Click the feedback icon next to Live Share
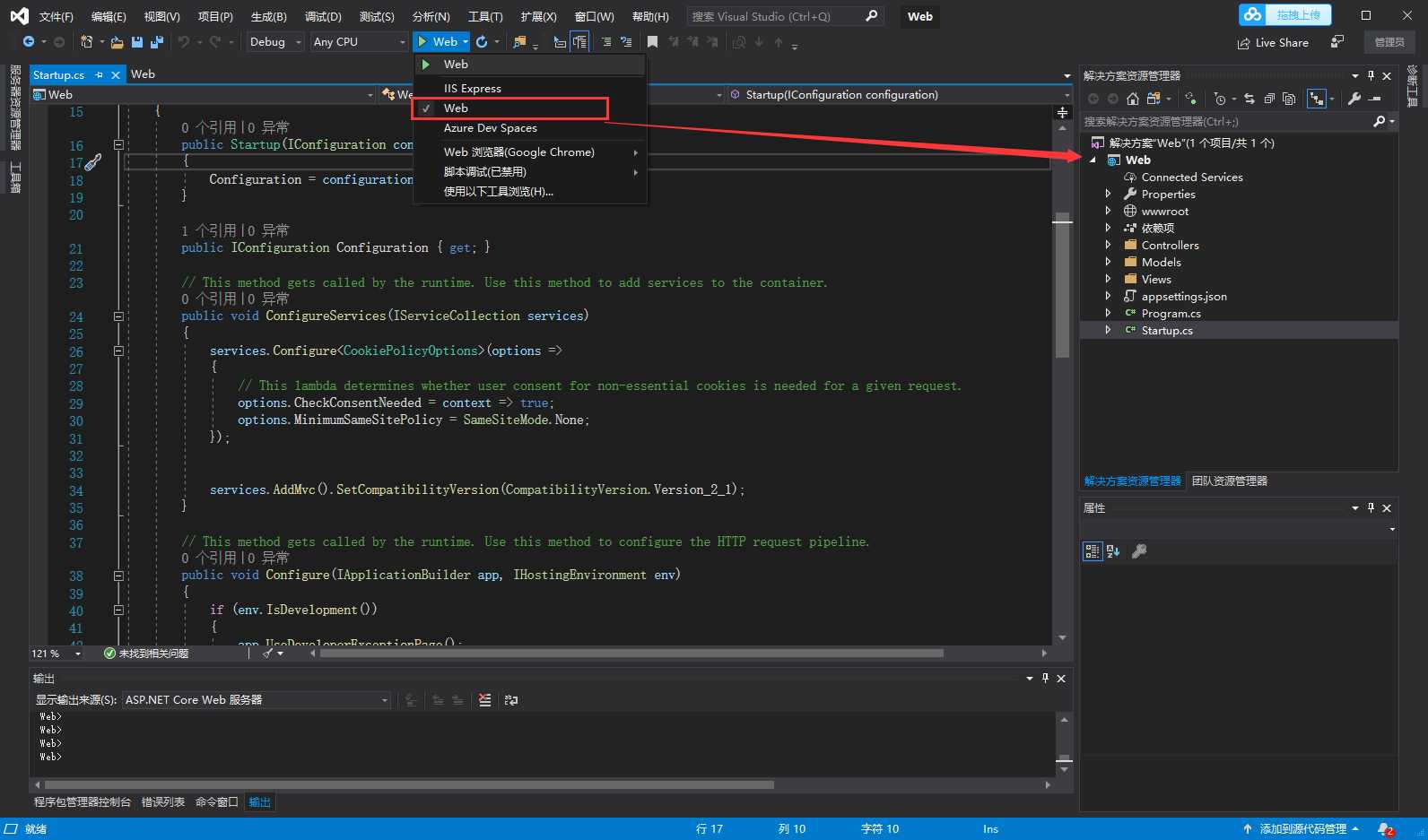Image resolution: width=1428 pixels, height=840 pixels. click(x=1337, y=41)
